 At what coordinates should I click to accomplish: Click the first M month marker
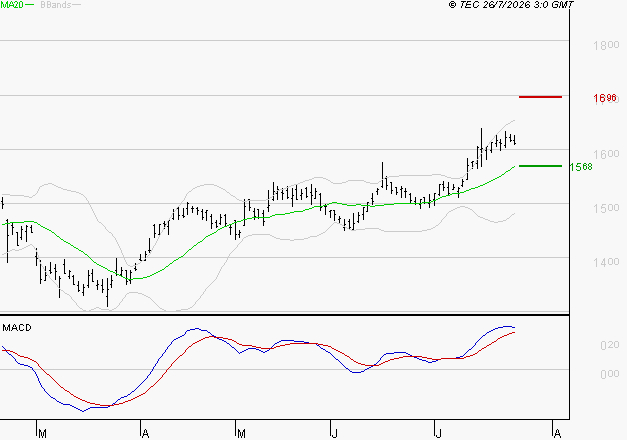tap(42, 433)
